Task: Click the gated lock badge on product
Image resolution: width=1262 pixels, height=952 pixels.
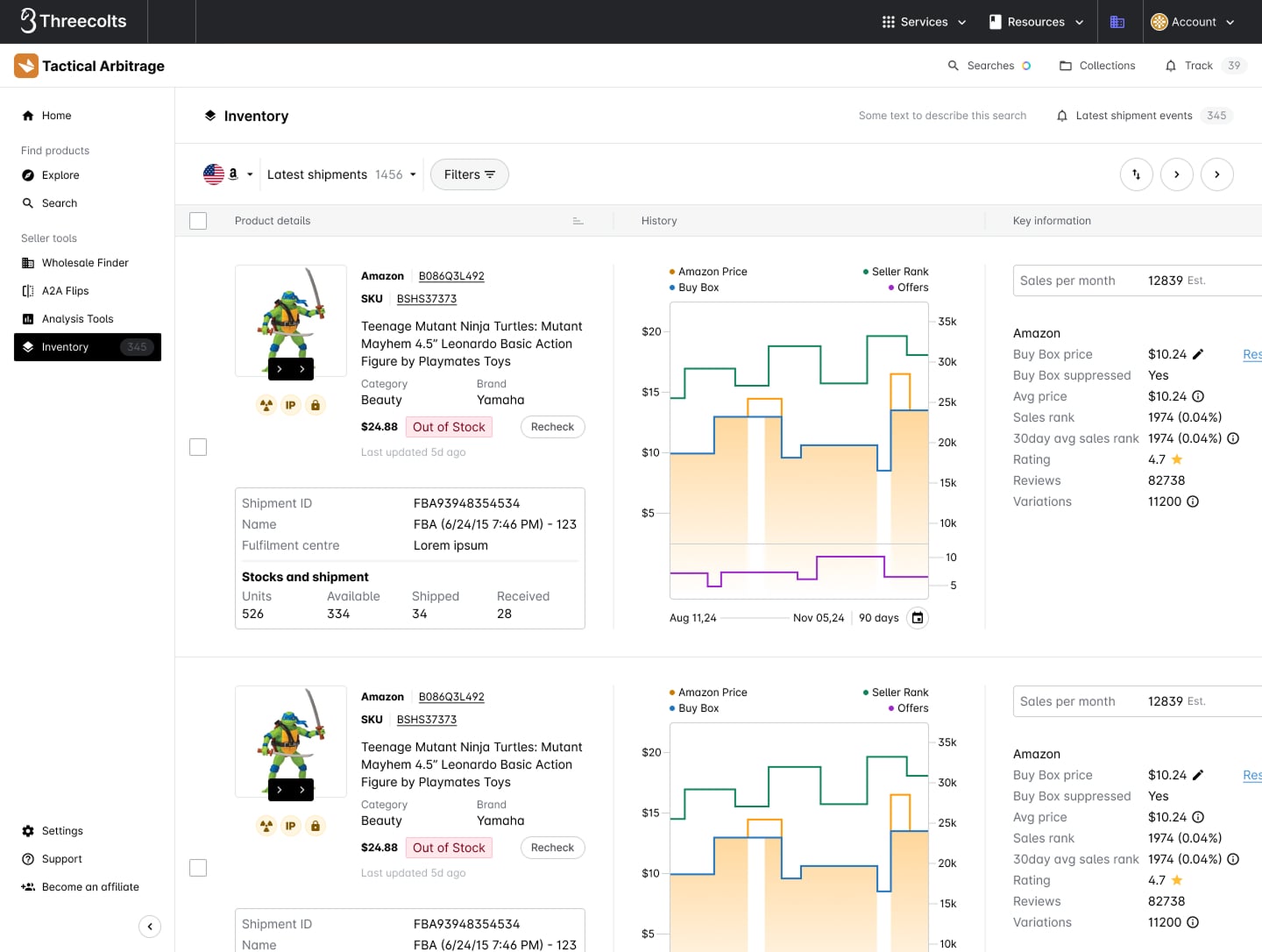Action: tap(315, 404)
